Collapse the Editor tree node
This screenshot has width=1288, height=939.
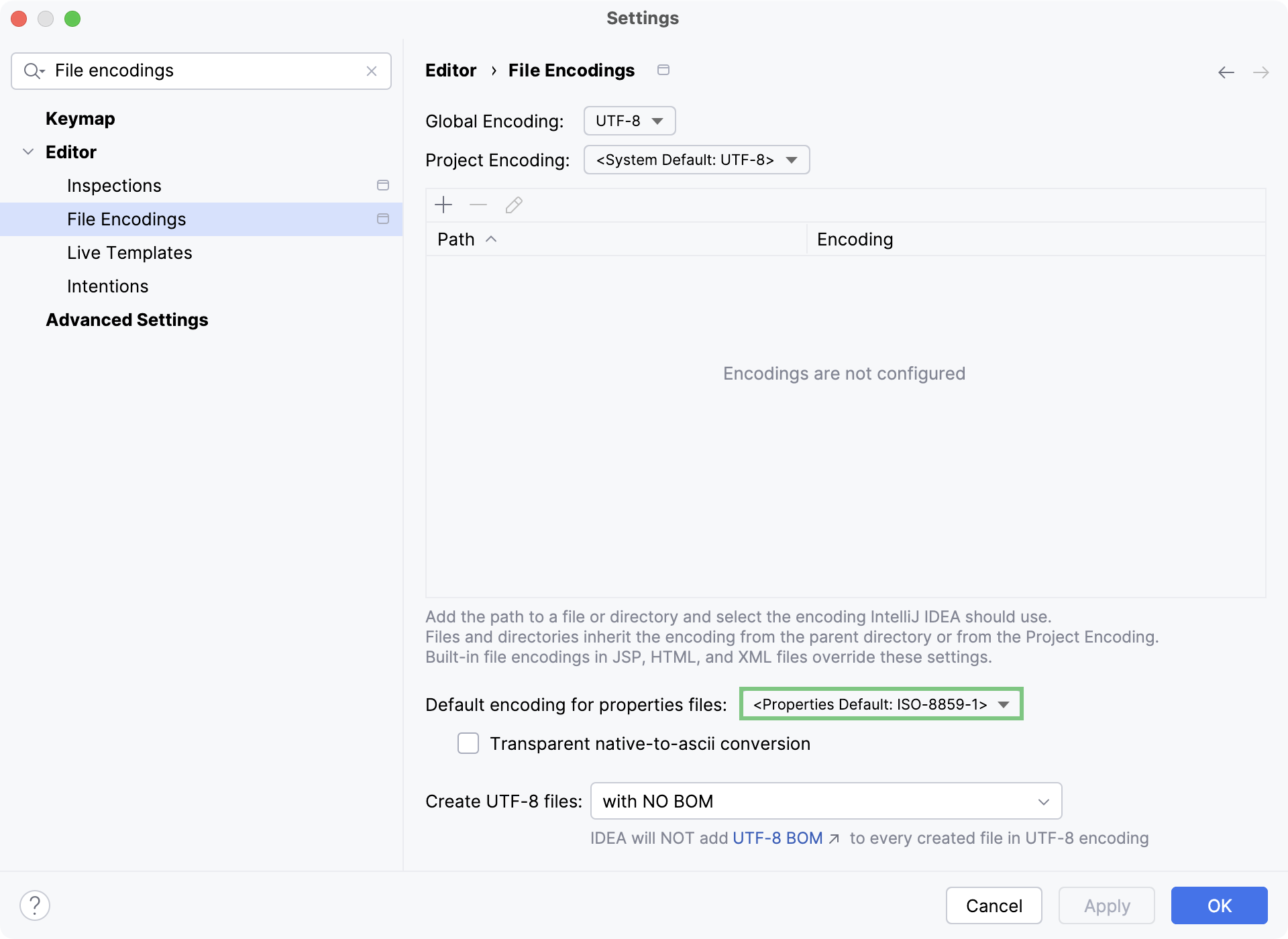point(28,152)
